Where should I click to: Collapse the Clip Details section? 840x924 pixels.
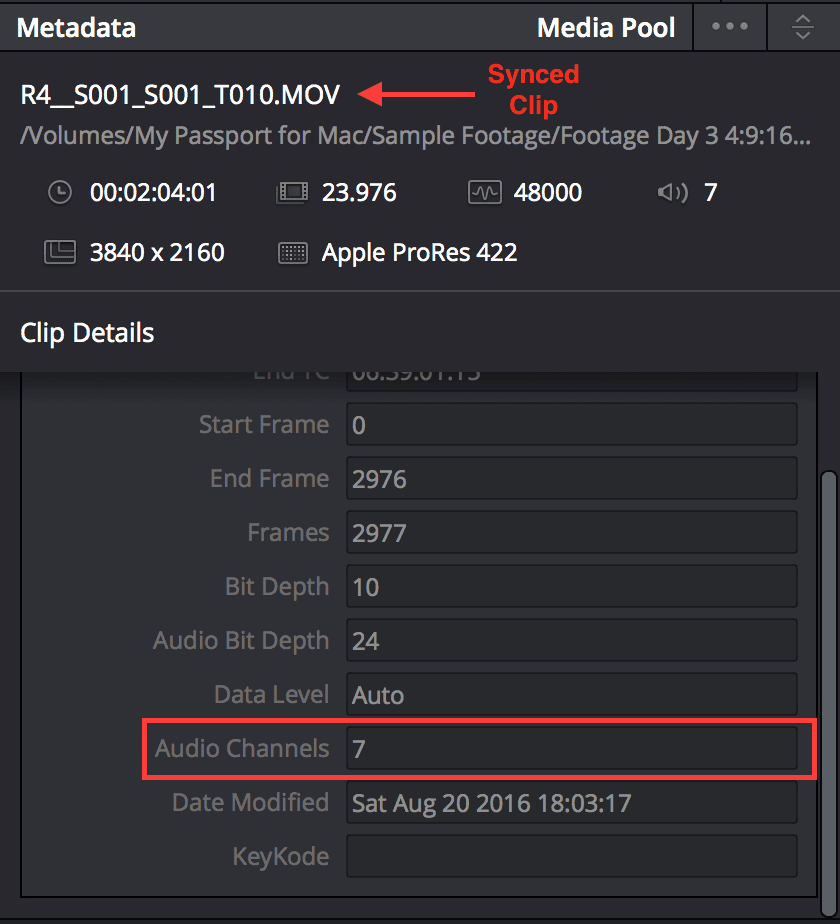point(87,332)
